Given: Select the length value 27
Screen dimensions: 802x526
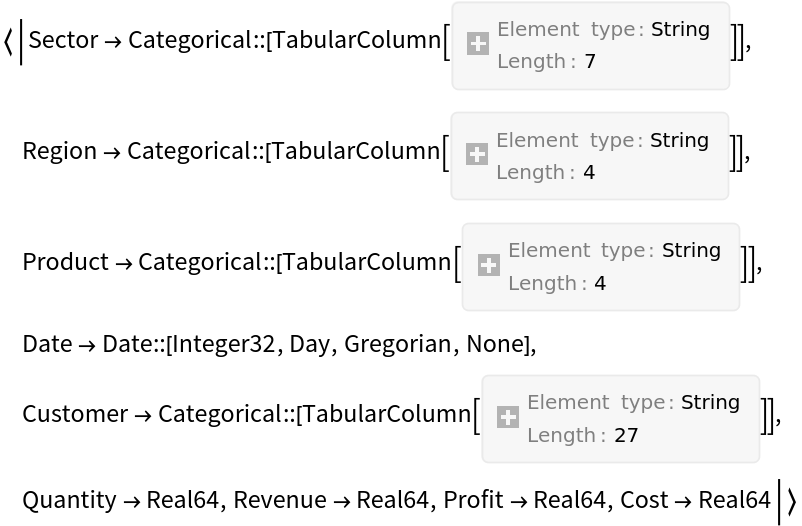Looking at the screenshot, I should point(626,435).
